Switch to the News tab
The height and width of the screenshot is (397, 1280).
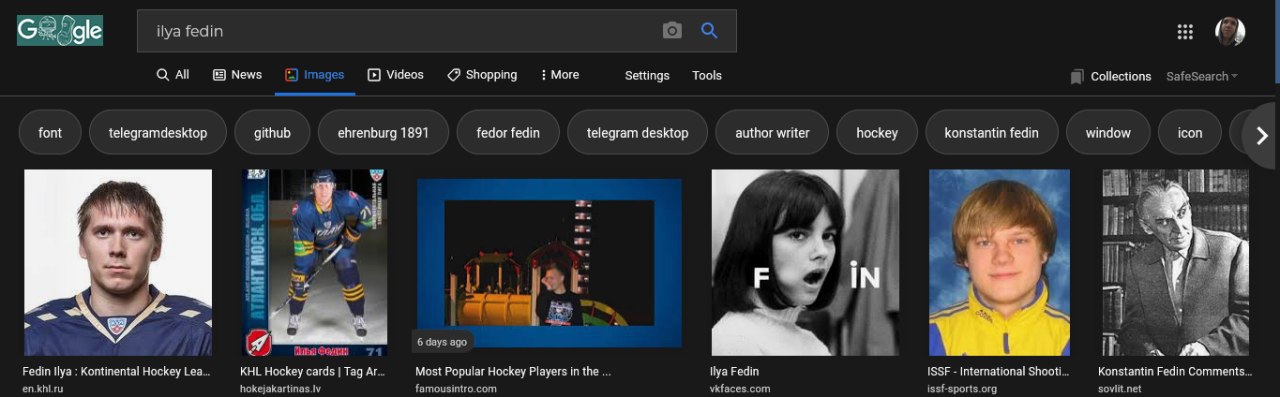click(x=237, y=75)
